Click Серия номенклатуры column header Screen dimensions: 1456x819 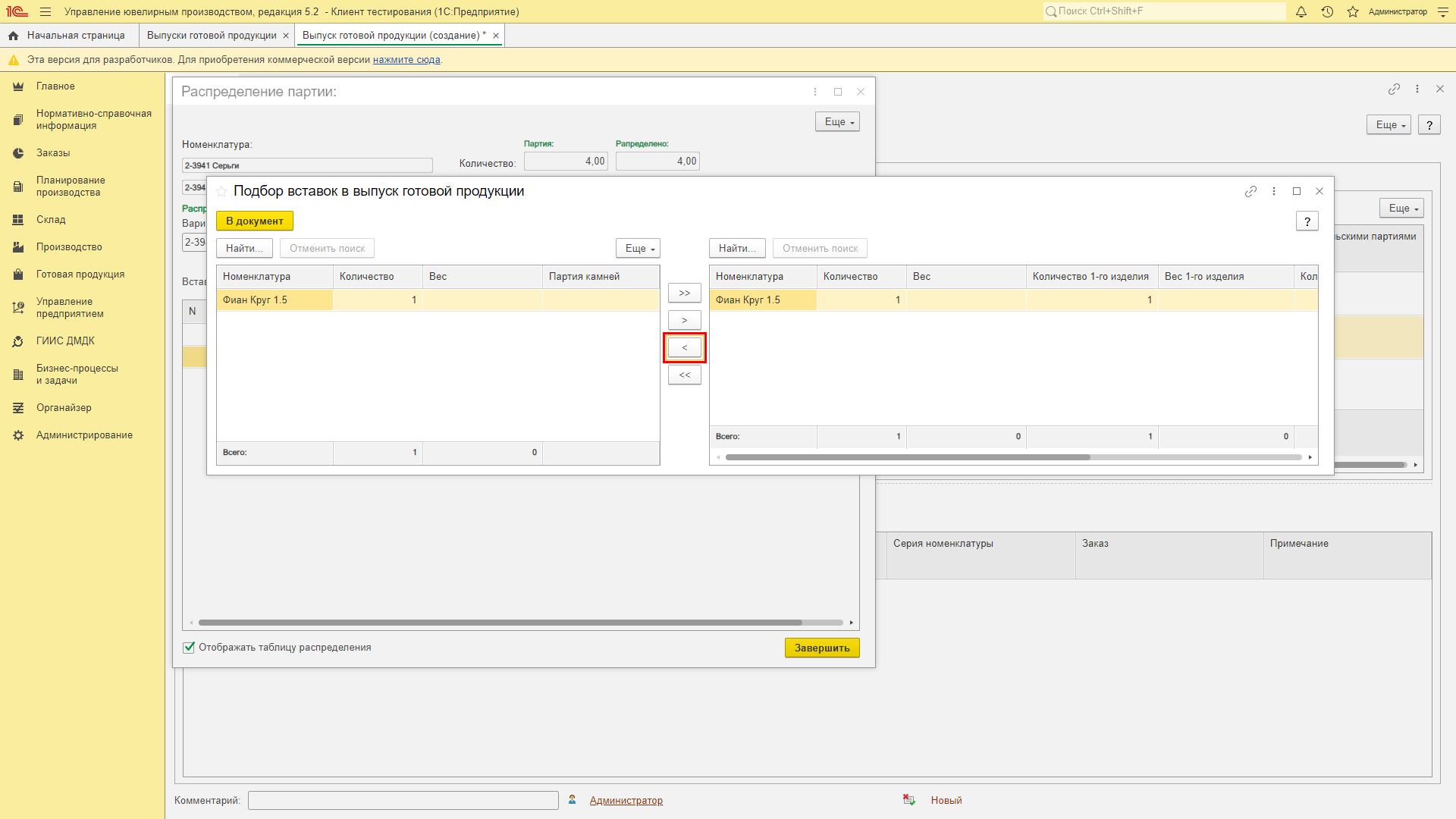click(x=981, y=554)
